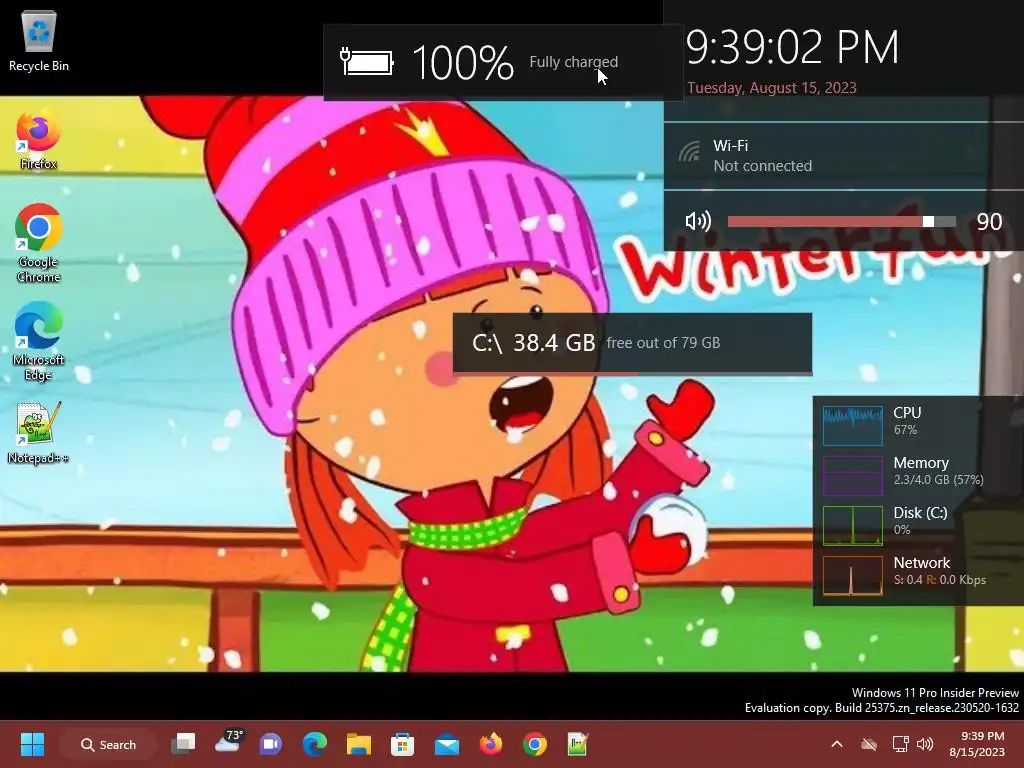Click the Memory 2.3/4.0 GB label

(938, 471)
